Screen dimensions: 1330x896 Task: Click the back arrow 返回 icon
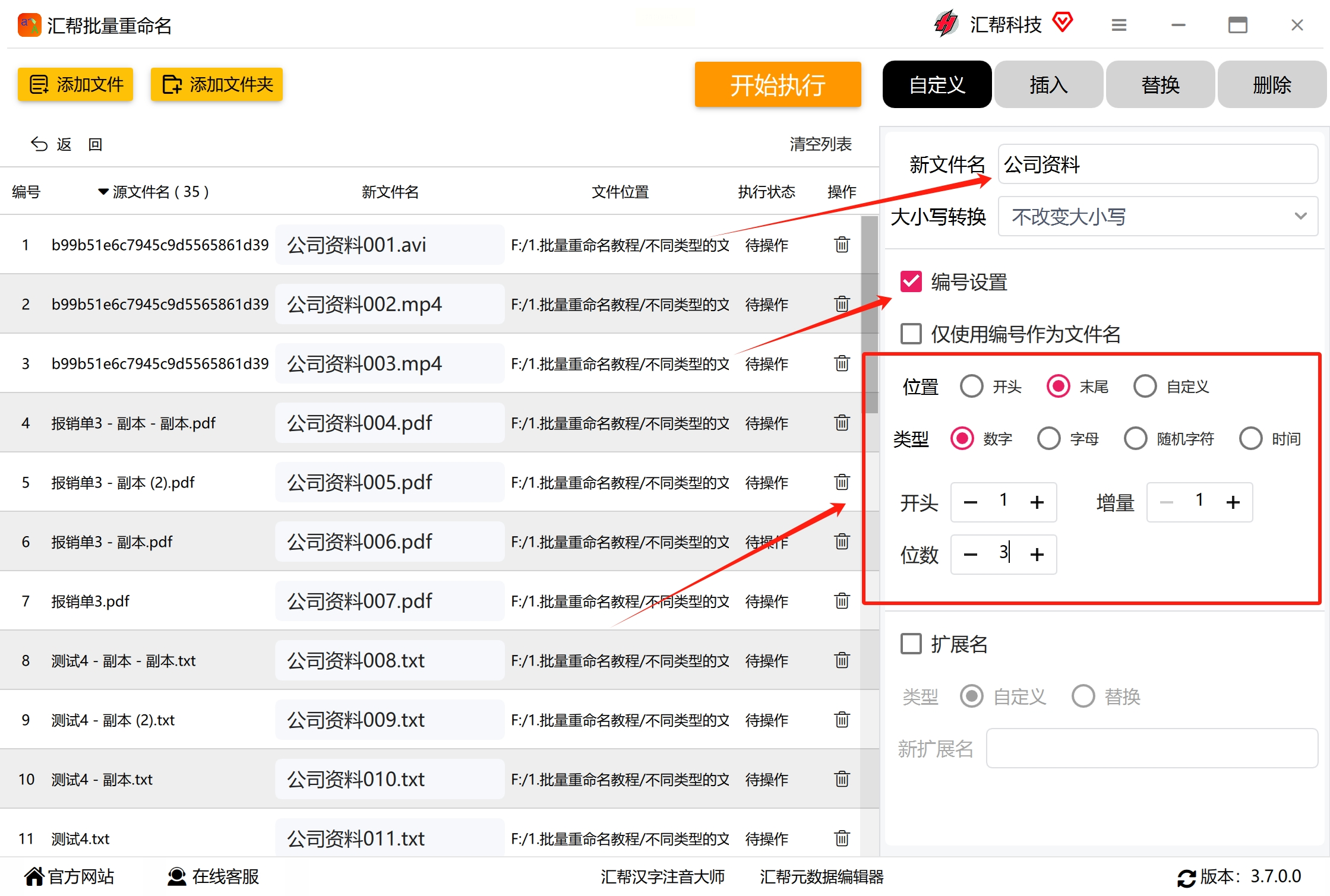[x=39, y=144]
